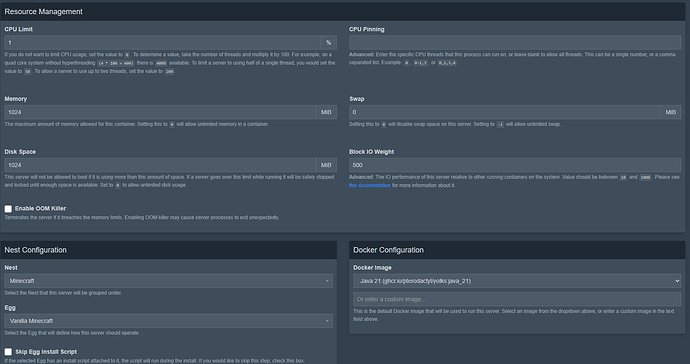Open the Block IO documentation link

click(370, 185)
